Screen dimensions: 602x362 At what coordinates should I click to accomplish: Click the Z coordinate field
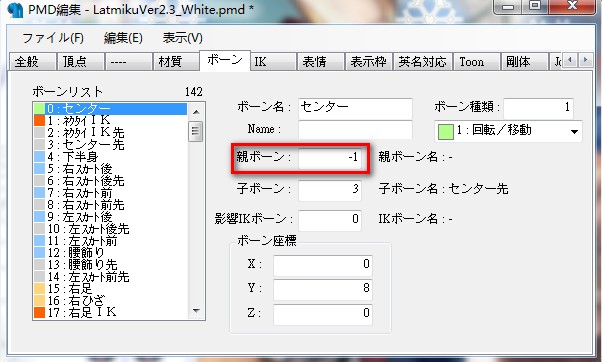tap(322, 314)
